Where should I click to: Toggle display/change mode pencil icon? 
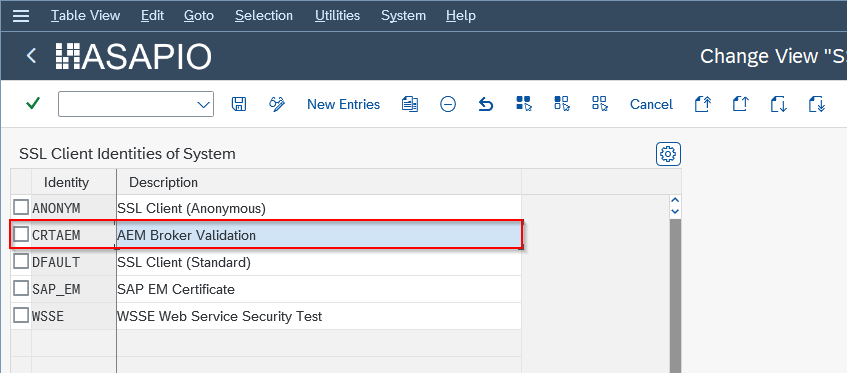coord(277,104)
